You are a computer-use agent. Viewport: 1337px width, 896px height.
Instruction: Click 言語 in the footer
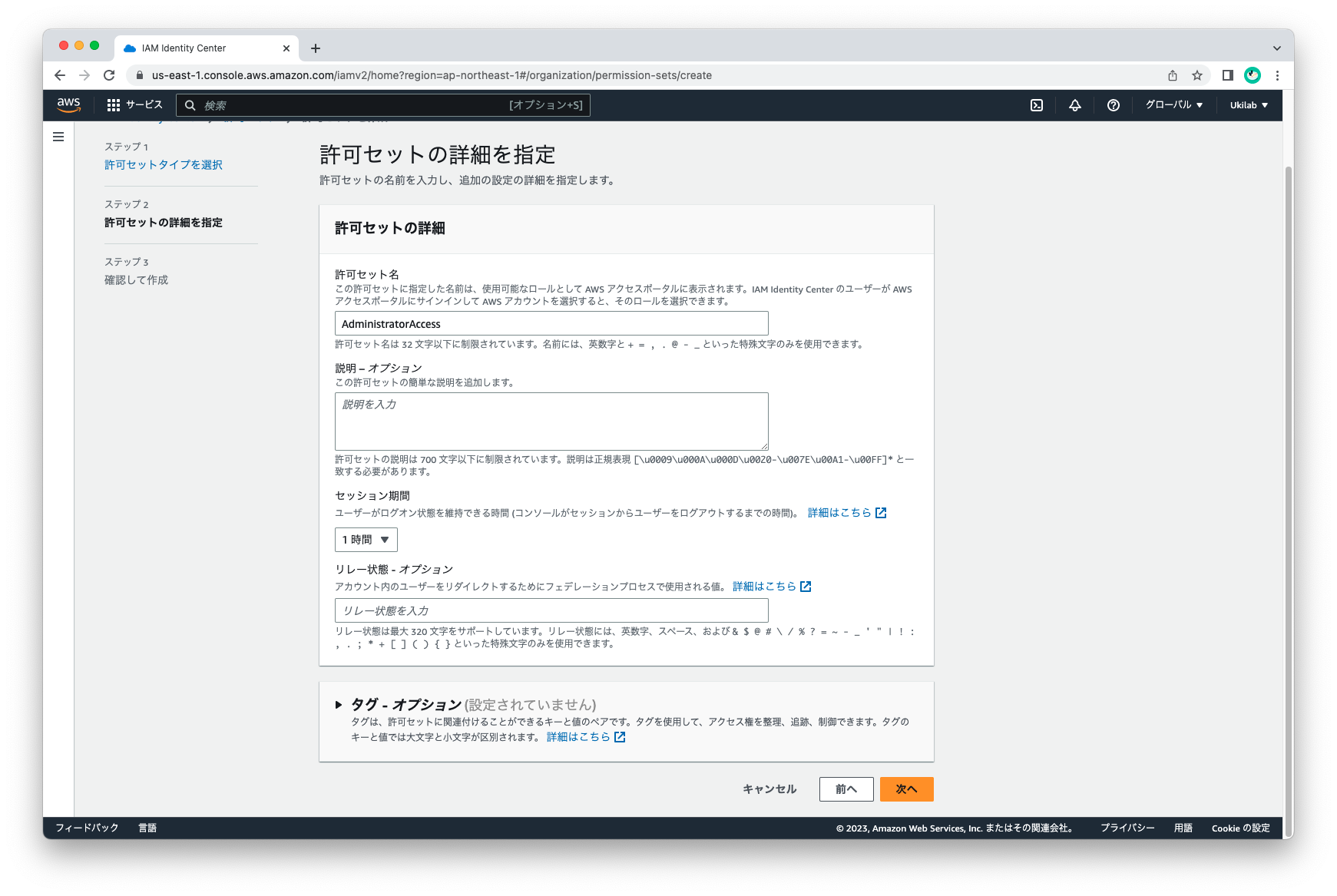tap(147, 828)
